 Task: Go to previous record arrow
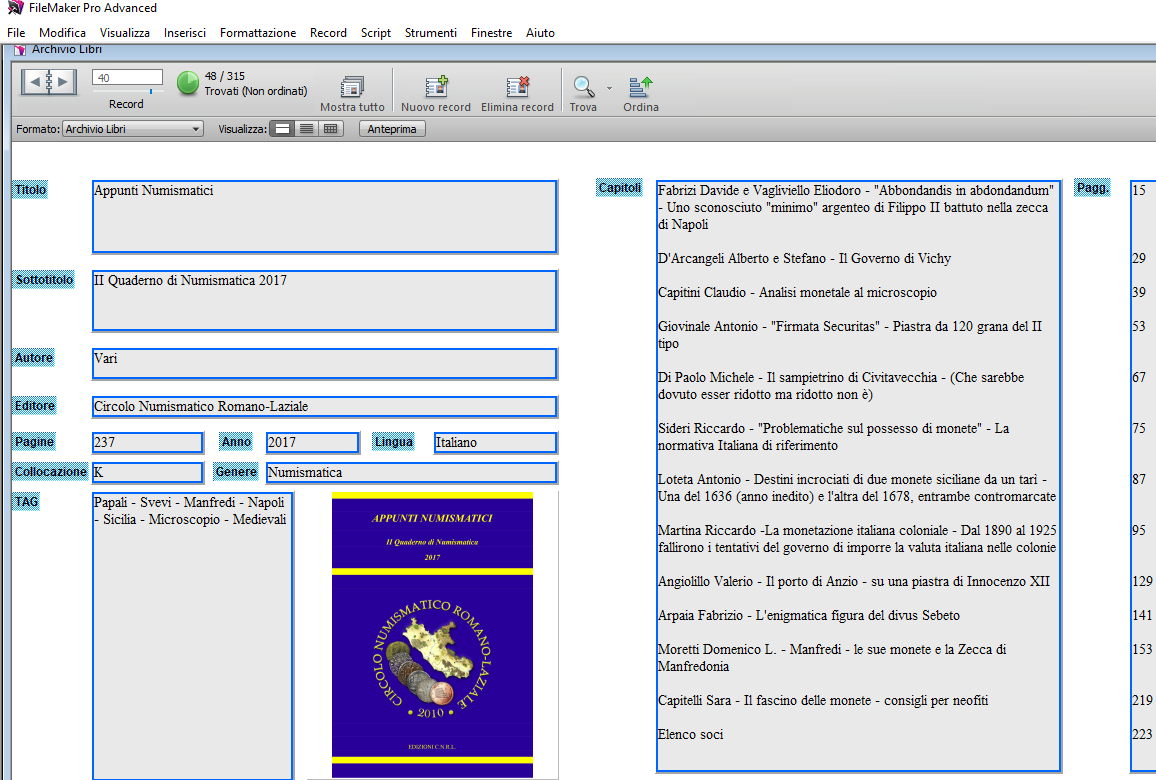[34, 82]
